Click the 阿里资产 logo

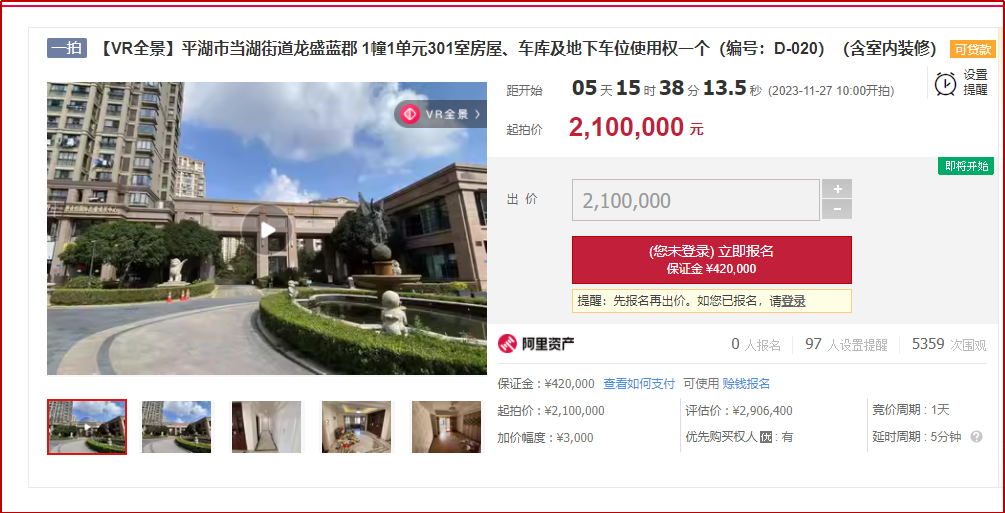(536, 344)
